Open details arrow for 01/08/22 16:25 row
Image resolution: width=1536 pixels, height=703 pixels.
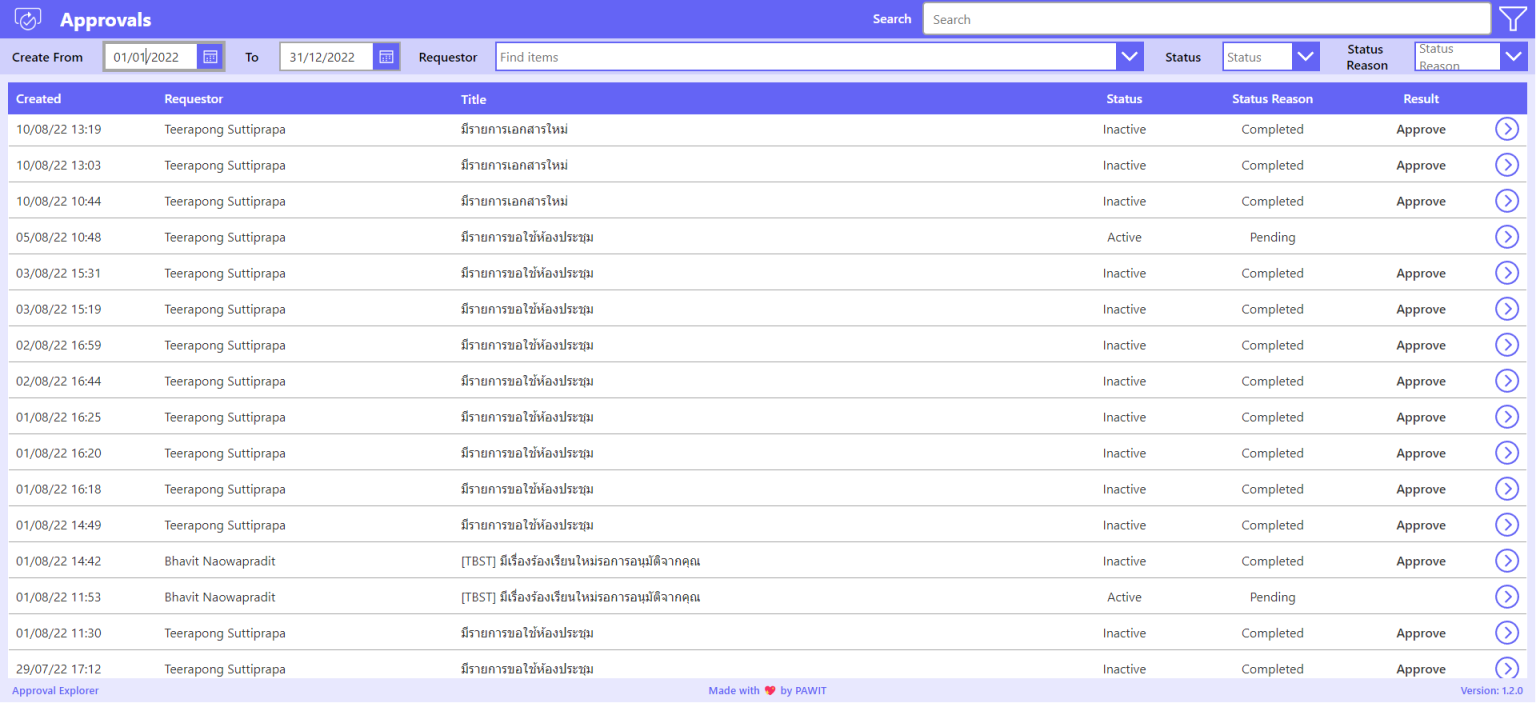tap(1507, 417)
